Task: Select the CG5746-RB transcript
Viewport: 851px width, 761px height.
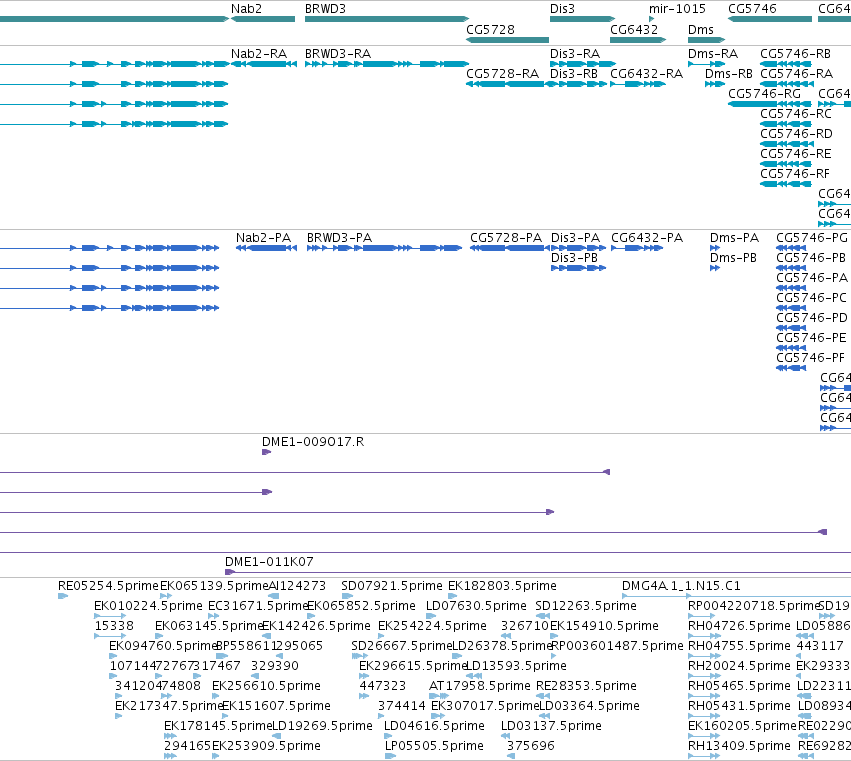Action: tap(786, 64)
